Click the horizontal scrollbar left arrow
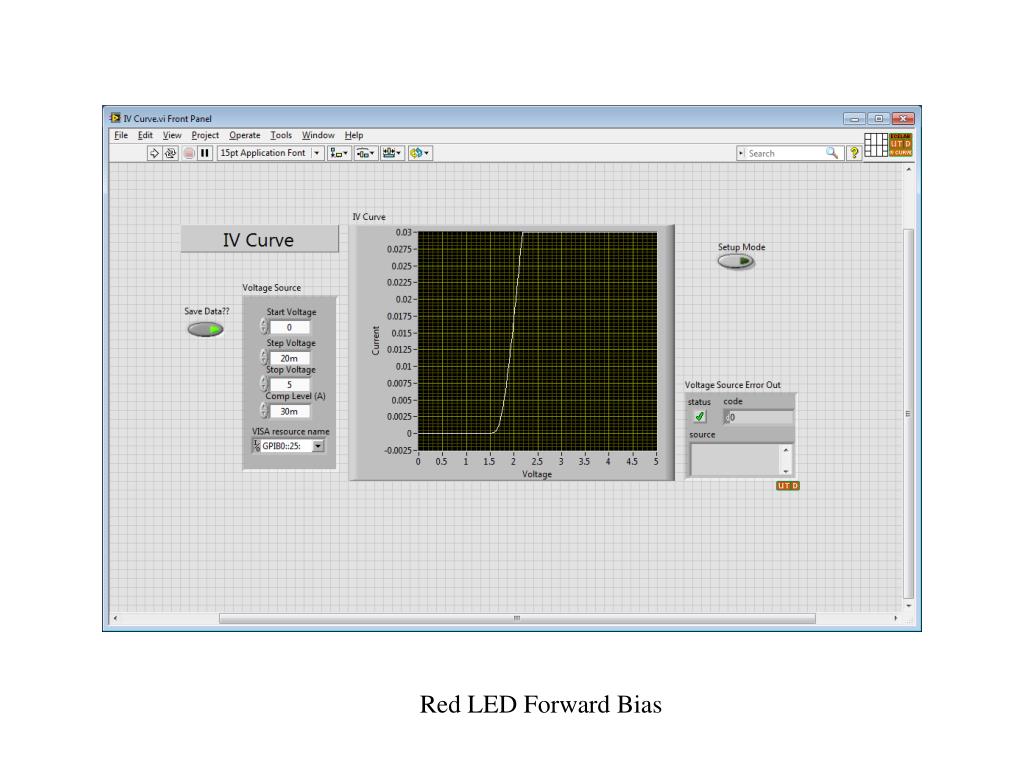 (x=116, y=618)
